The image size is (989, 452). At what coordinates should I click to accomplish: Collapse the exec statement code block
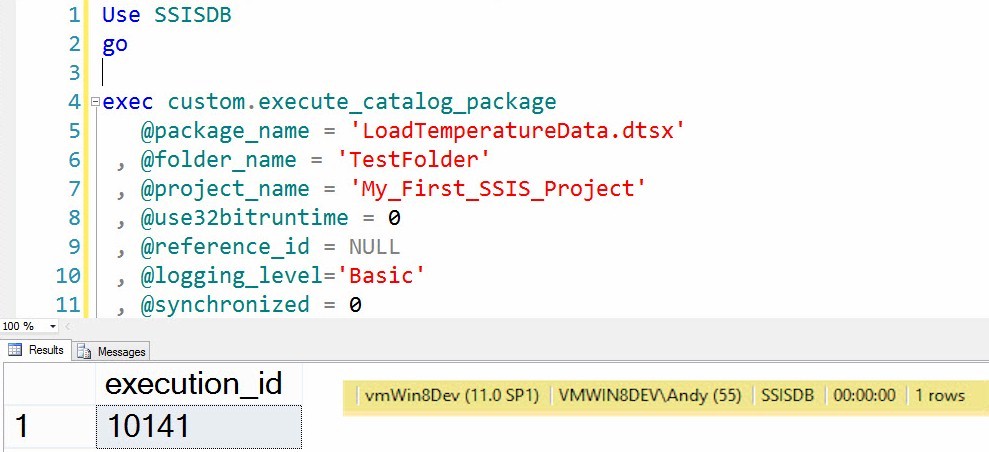coord(95,102)
